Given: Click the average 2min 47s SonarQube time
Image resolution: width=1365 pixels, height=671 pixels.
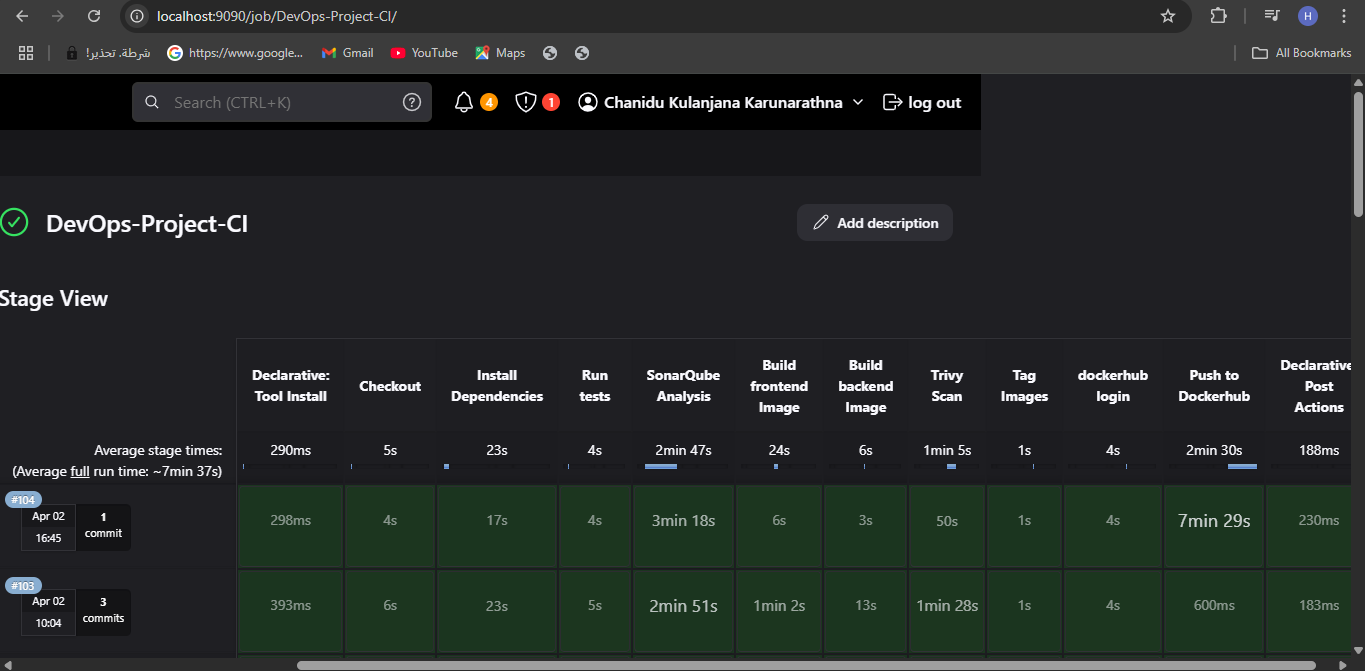Looking at the screenshot, I should [683, 450].
